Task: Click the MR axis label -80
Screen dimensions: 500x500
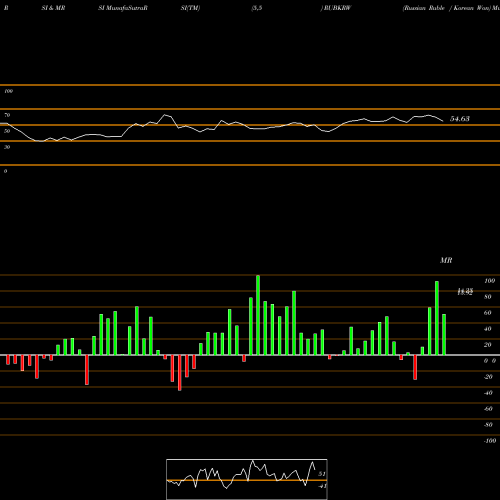Action: click(x=488, y=425)
